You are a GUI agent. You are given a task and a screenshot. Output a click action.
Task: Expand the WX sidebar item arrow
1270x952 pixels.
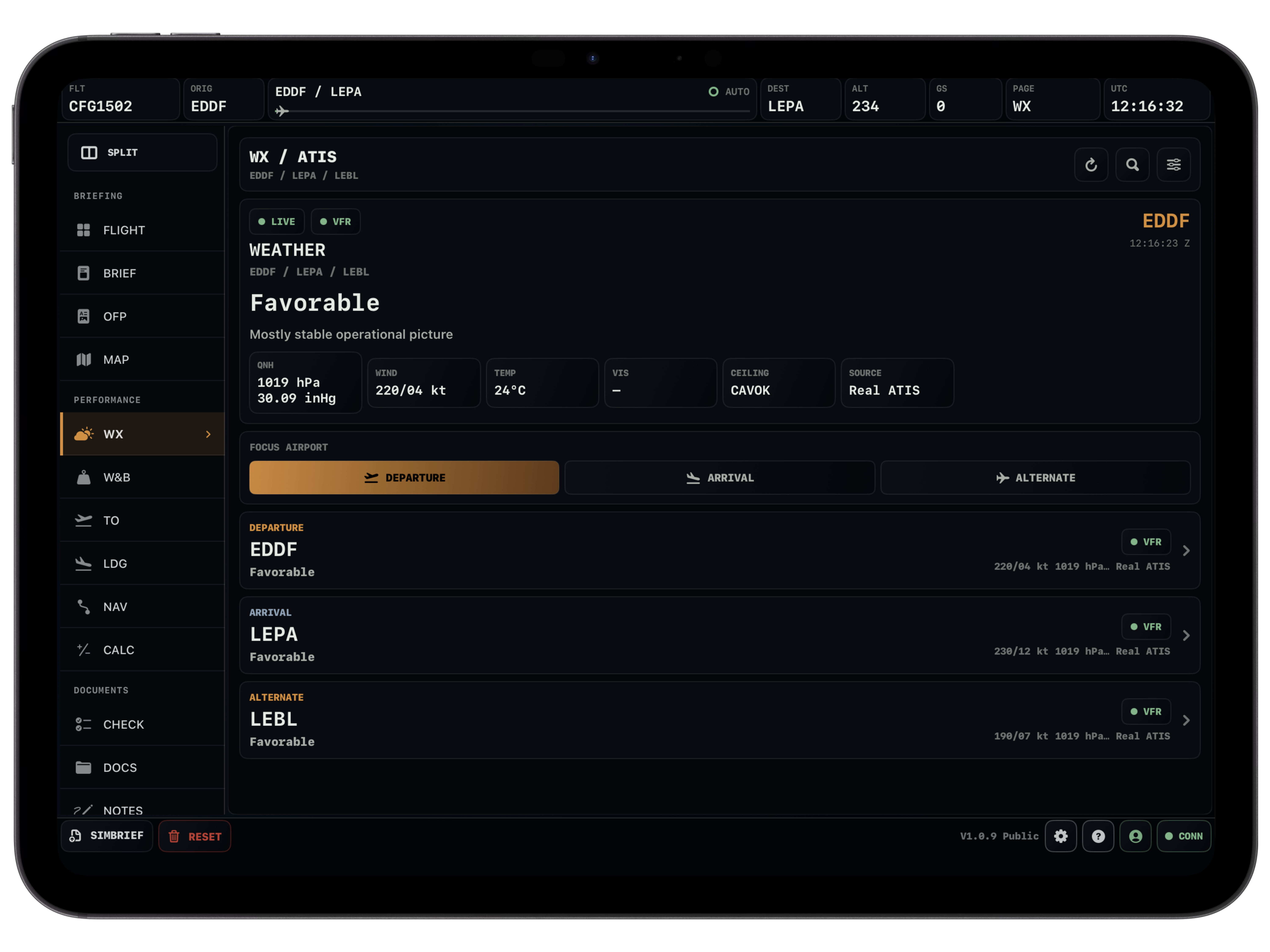coord(208,434)
